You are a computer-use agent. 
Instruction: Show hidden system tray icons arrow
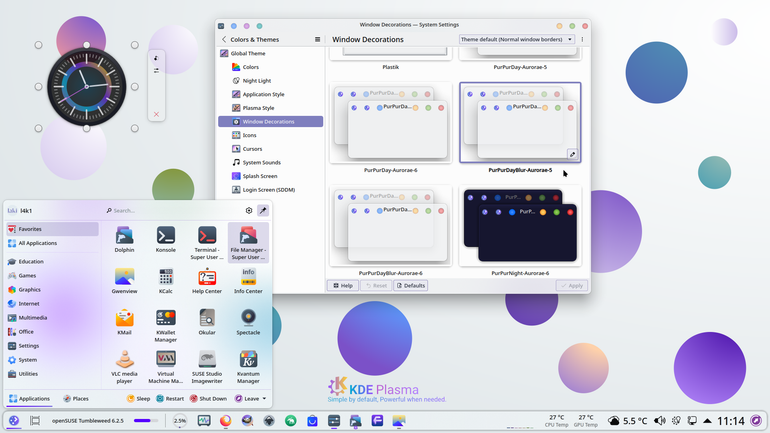pyautogui.click(x=707, y=421)
